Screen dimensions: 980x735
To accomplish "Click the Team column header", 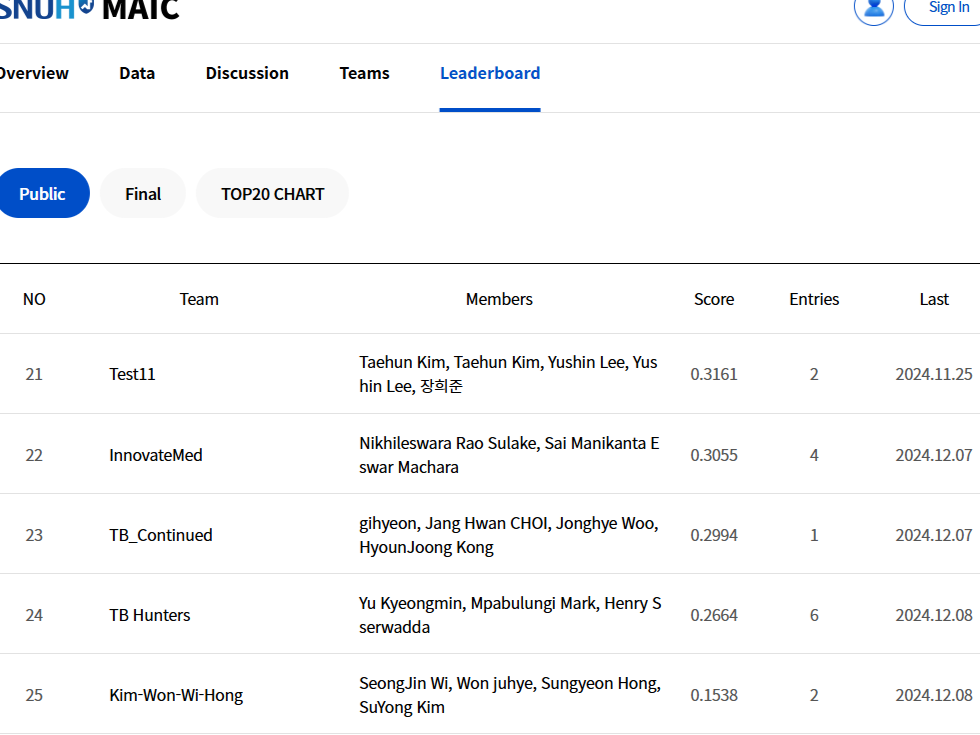I will point(199,299).
